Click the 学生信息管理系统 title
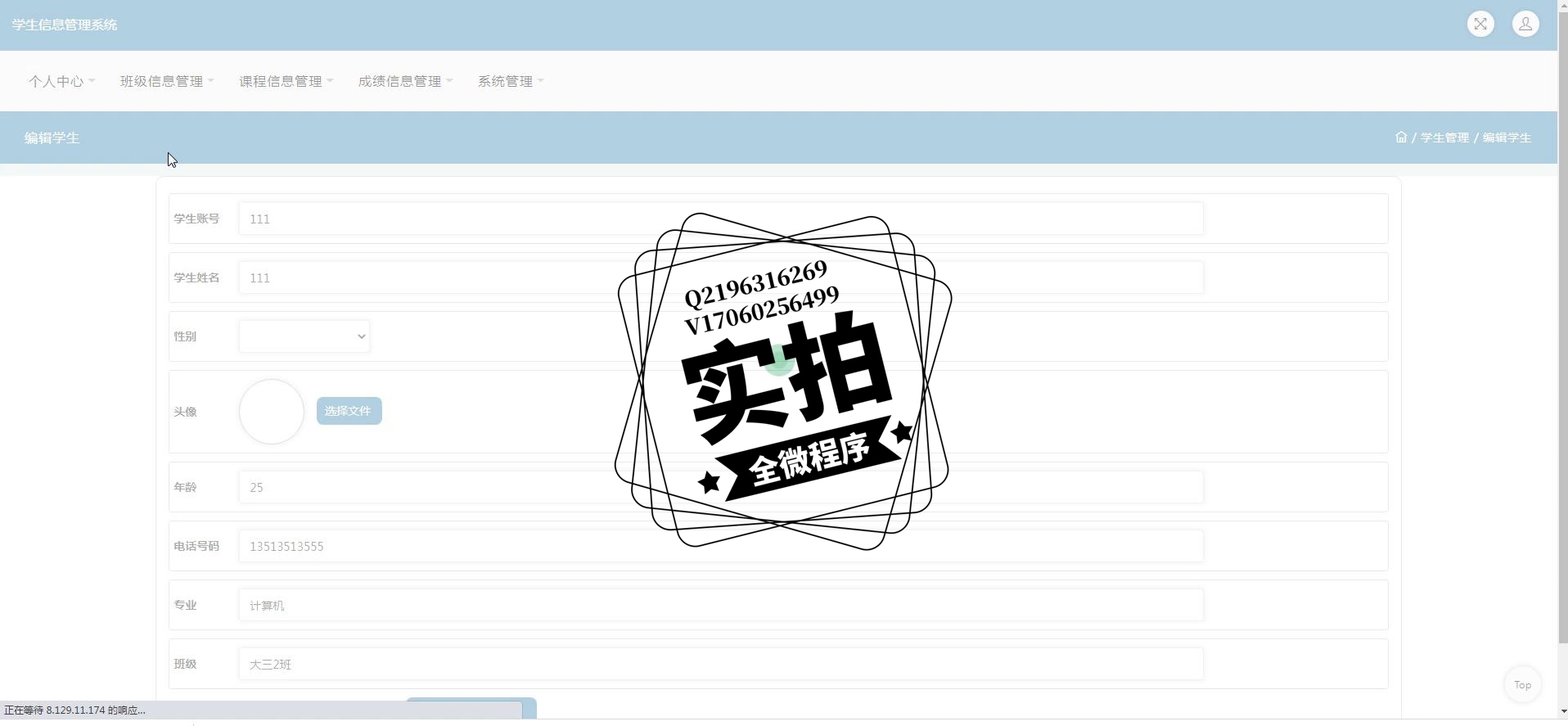The image size is (1568, 726). [65, 25]
